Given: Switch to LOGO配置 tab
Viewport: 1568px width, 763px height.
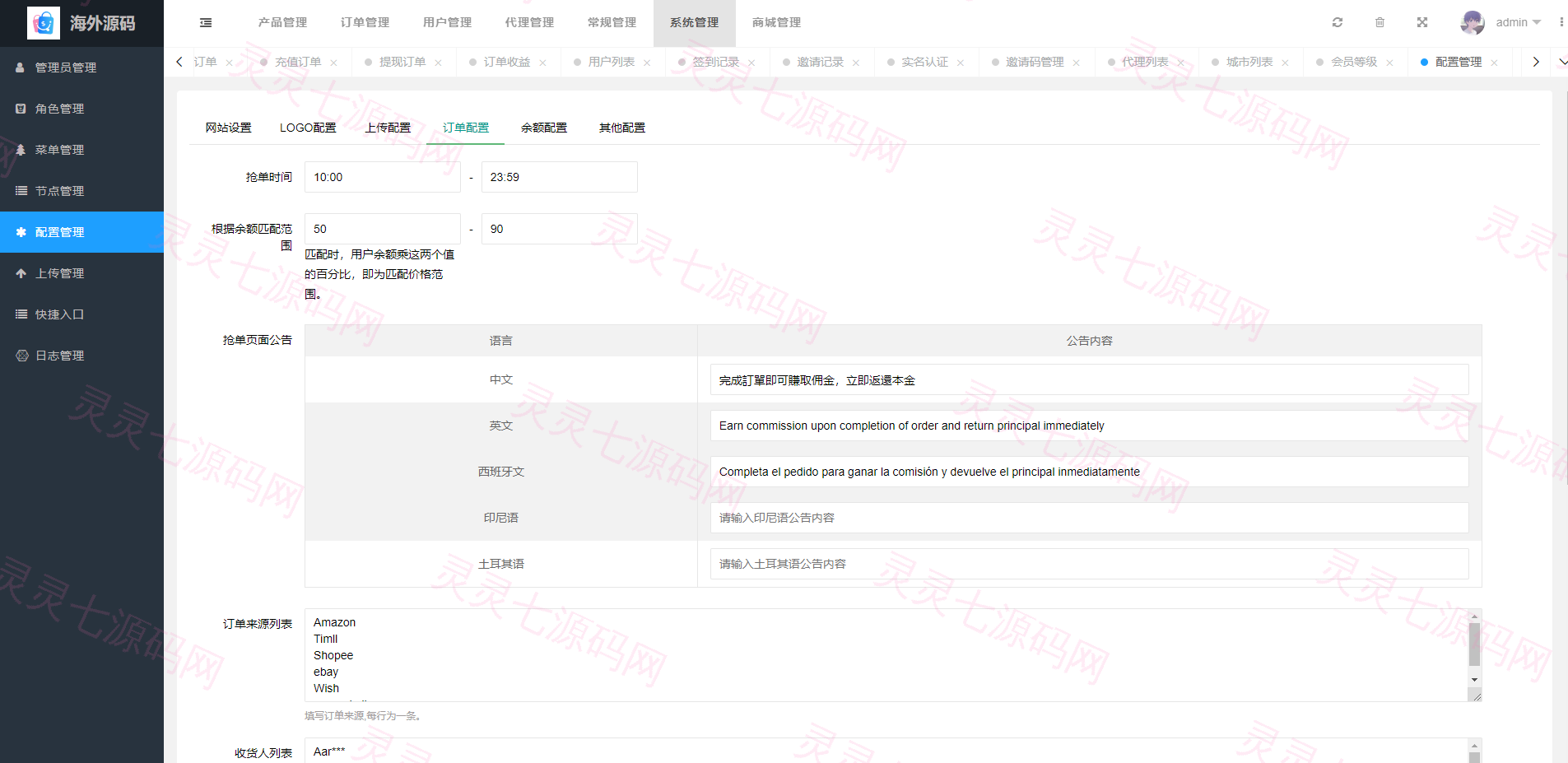Looking at the screenshot, I should tap(308, 128).
